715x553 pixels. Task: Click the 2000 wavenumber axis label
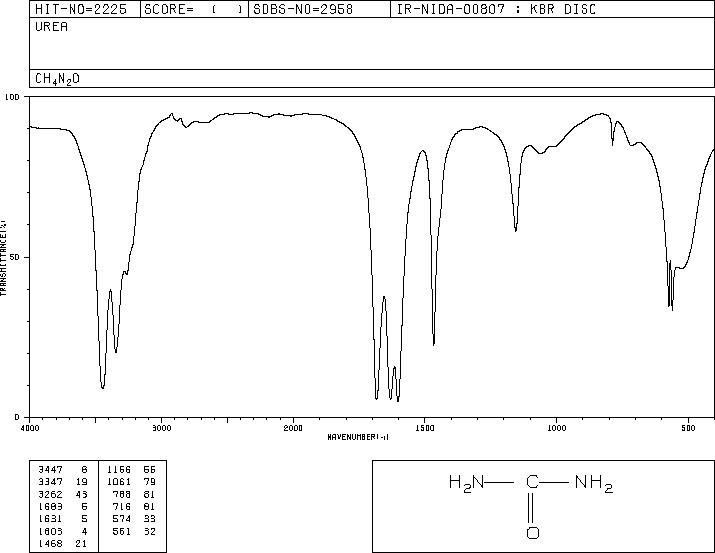tap(293, 428)
